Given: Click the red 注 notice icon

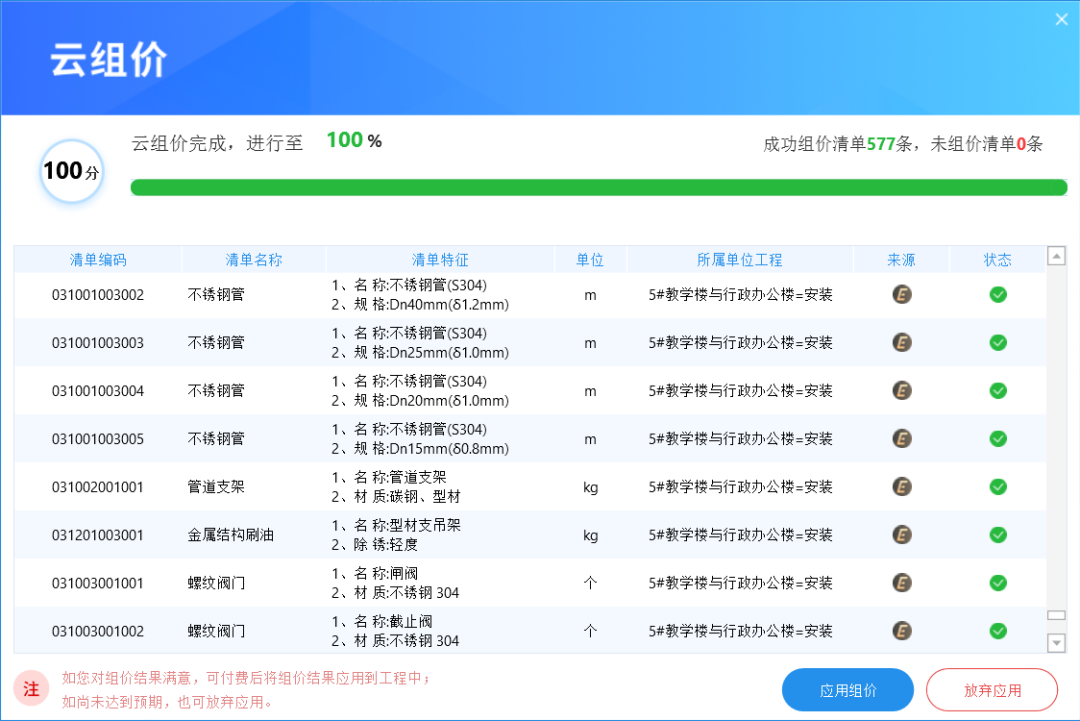Looking at the screenshot, I should [31, 689].
